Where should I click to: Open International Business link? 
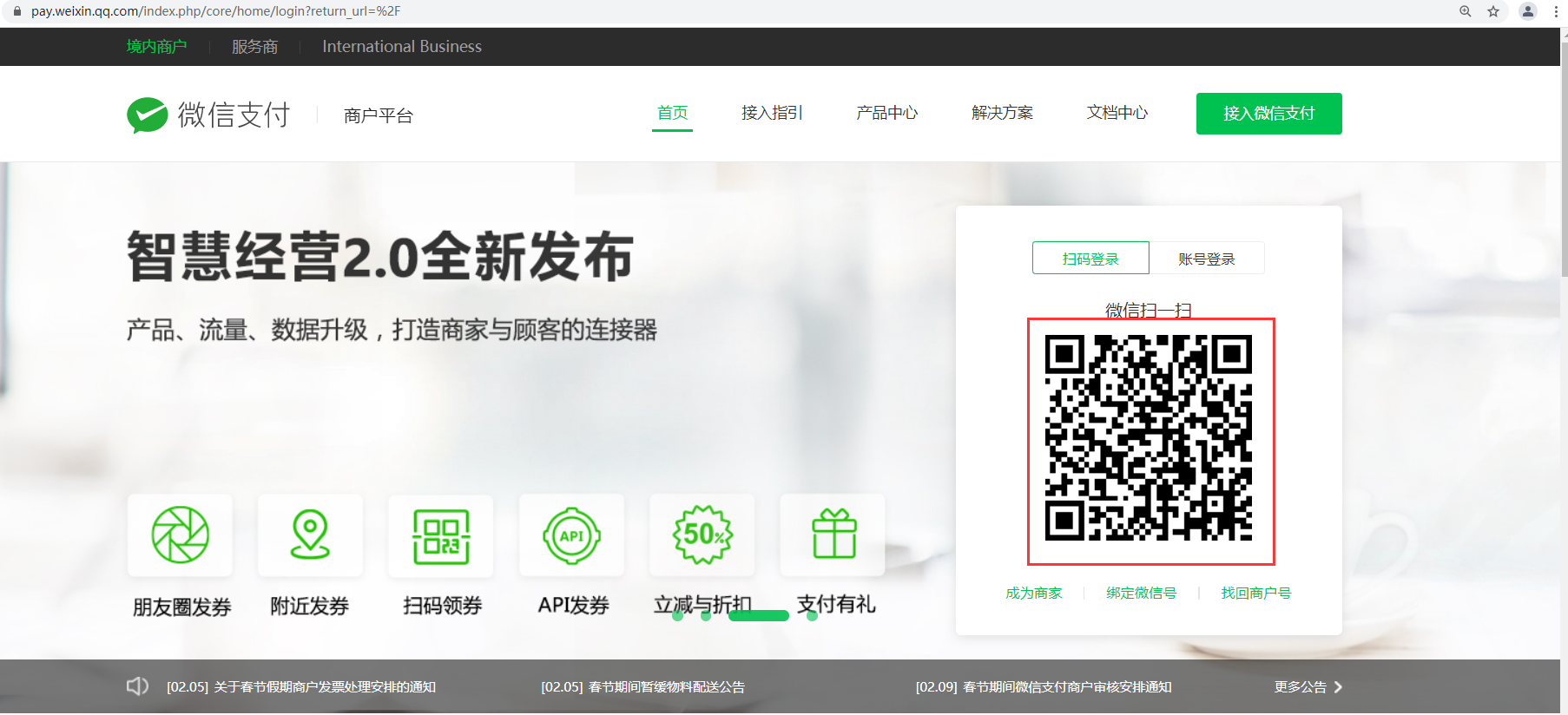click(x=402, y=47)
